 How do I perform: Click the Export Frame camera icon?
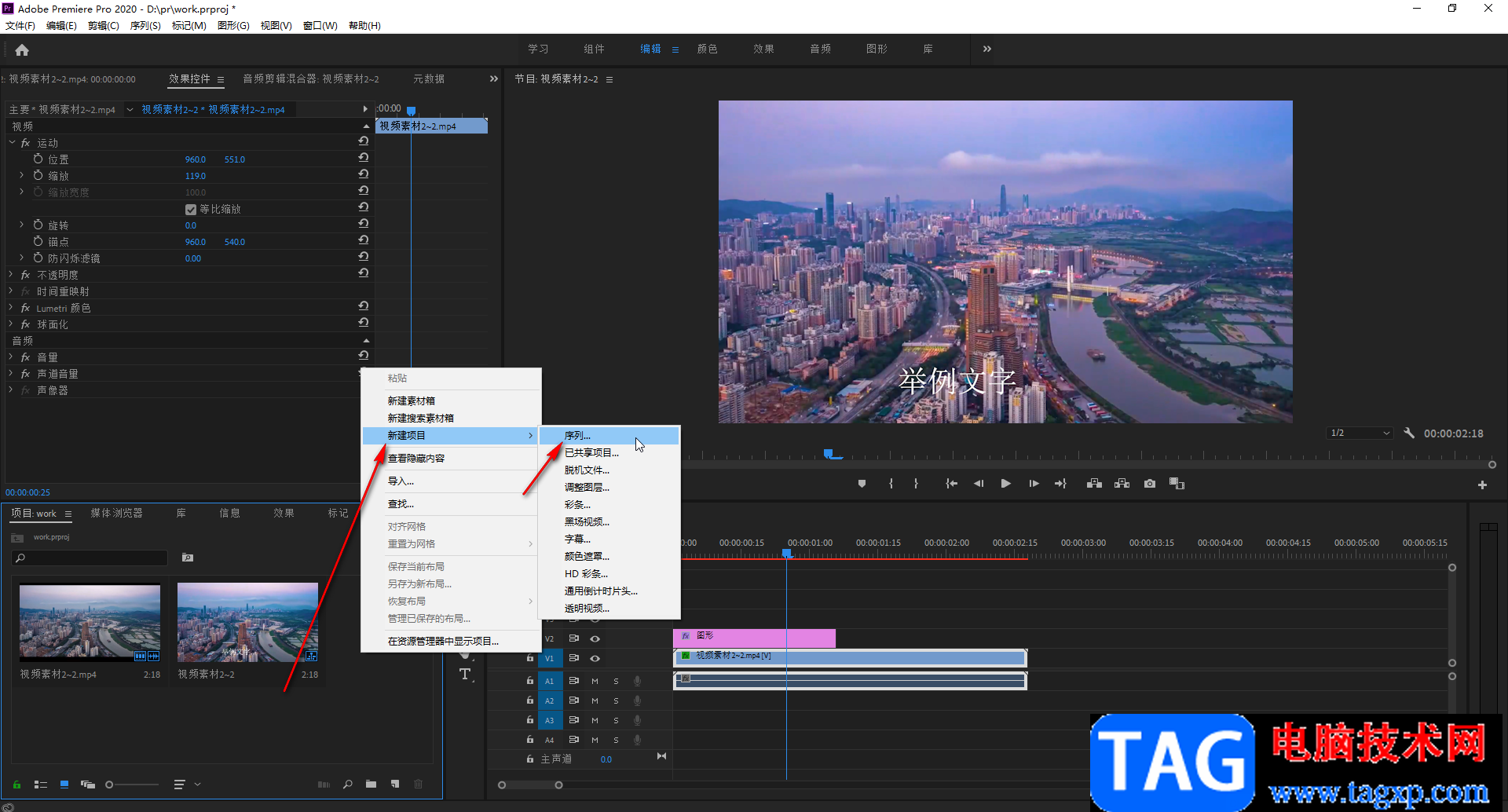1150,484
